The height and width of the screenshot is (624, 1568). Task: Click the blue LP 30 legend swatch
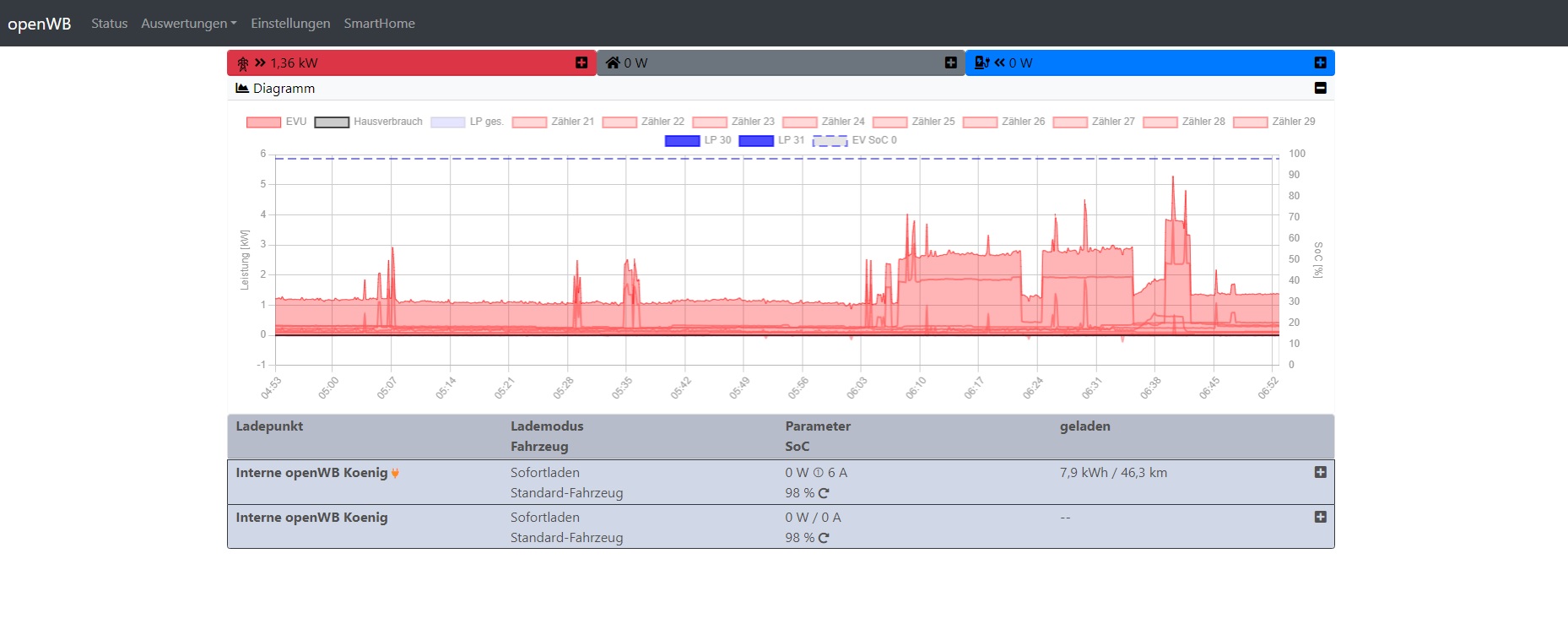click(x=682, y=140)
